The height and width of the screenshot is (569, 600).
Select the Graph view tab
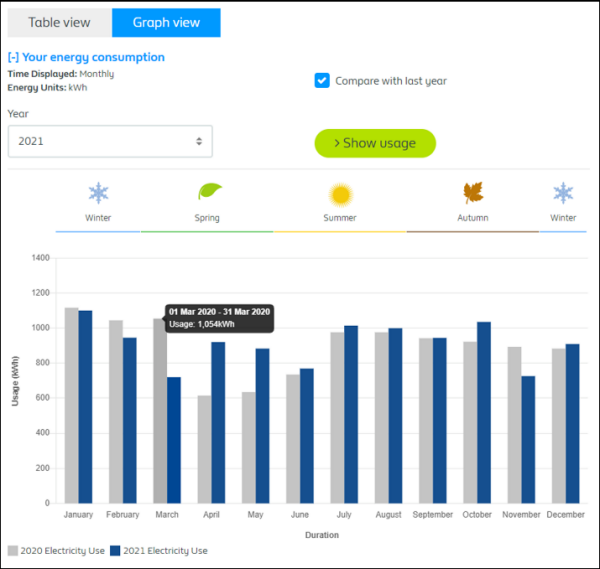click(166, 23)
